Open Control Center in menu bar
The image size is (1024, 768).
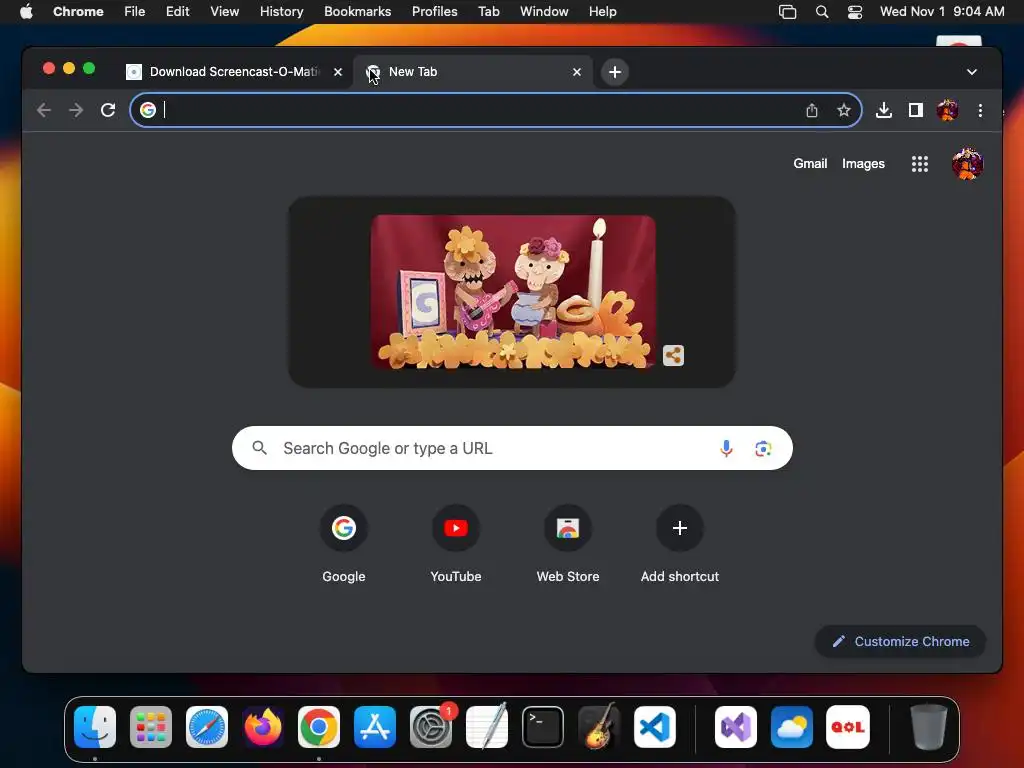point(855,12)
